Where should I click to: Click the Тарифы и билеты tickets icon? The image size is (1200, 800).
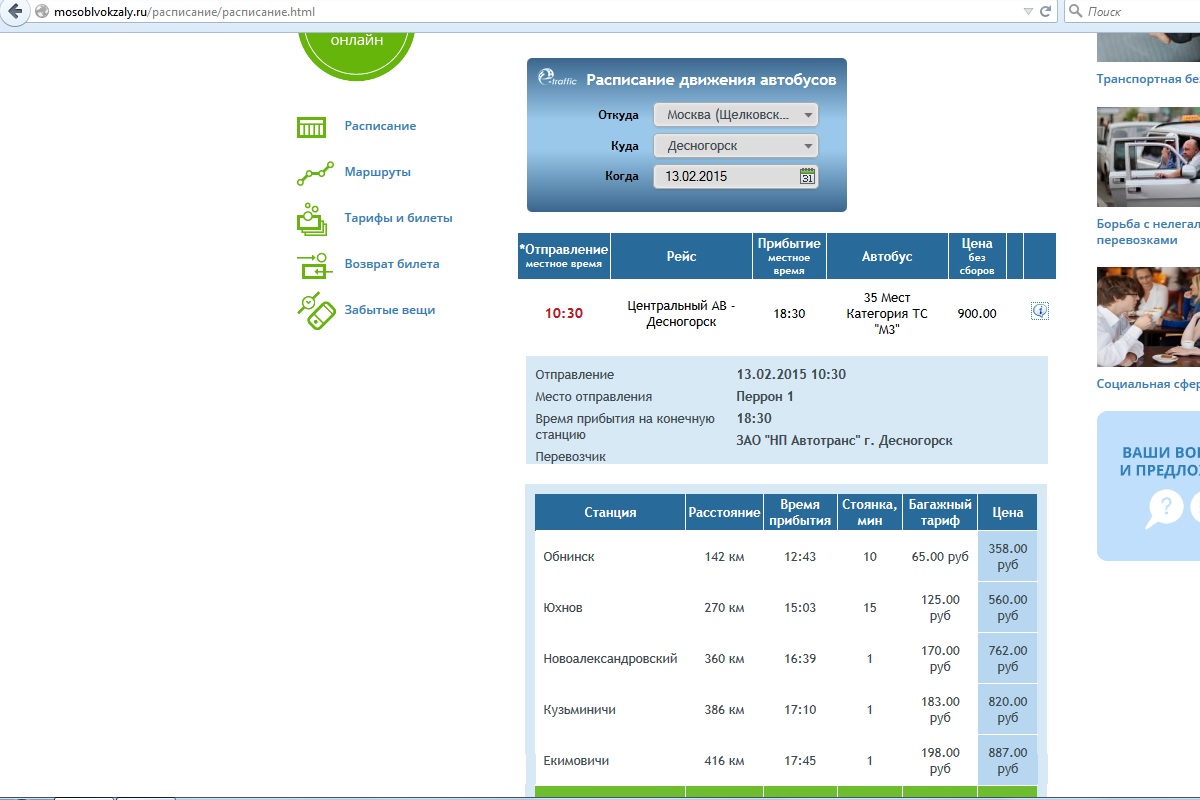(x=312, y=219)
